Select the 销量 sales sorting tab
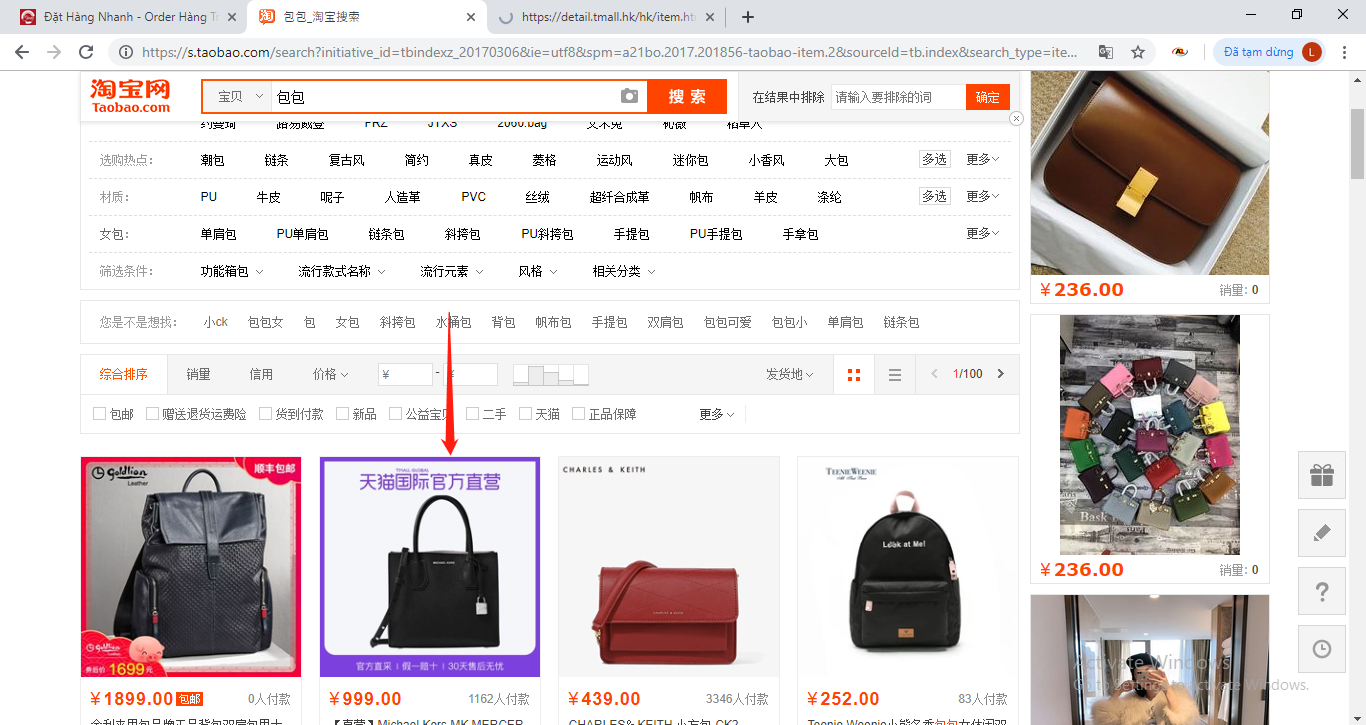 click(198, 374)
